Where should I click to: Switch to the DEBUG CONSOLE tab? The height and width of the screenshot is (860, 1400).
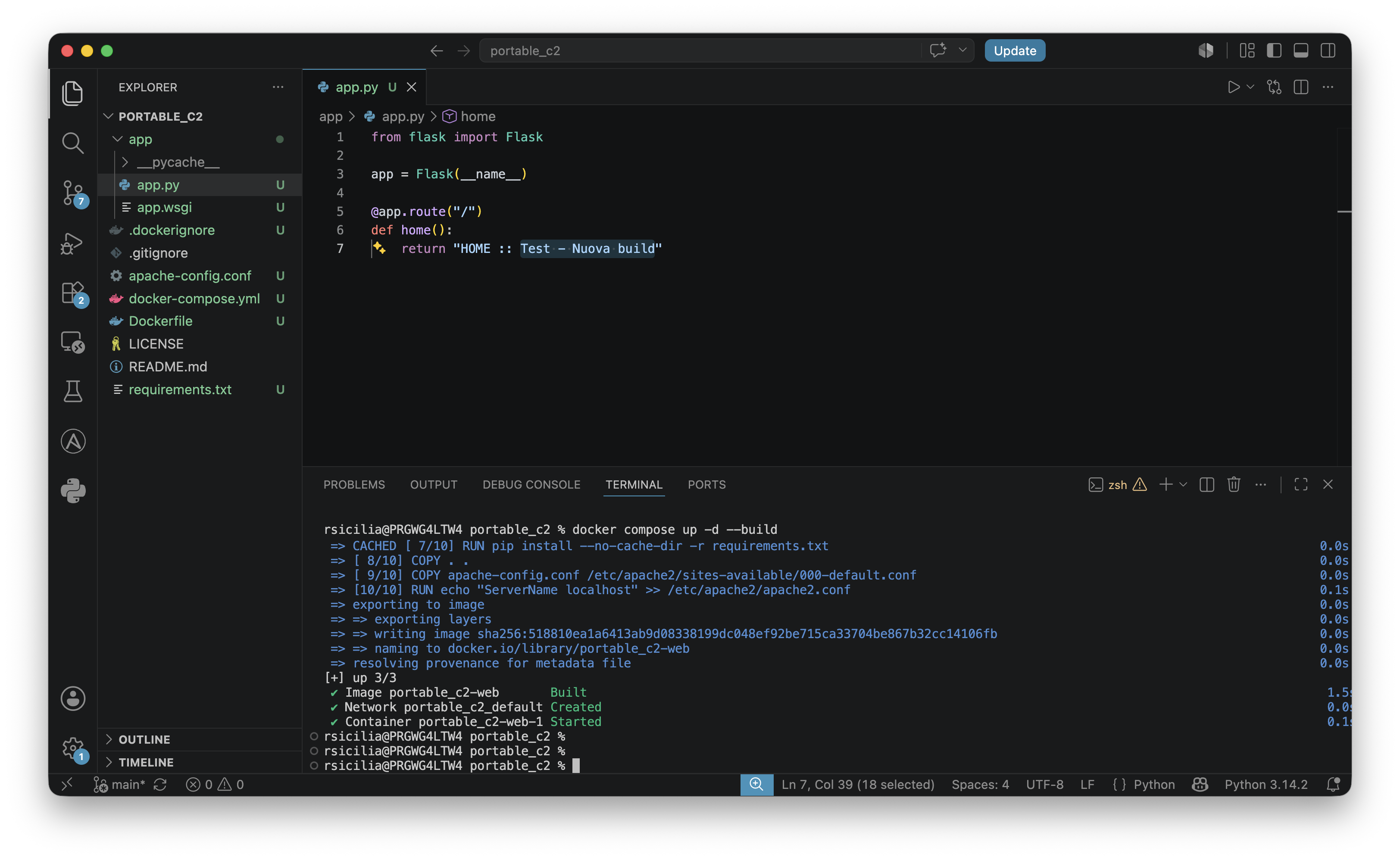pos(531,485)
